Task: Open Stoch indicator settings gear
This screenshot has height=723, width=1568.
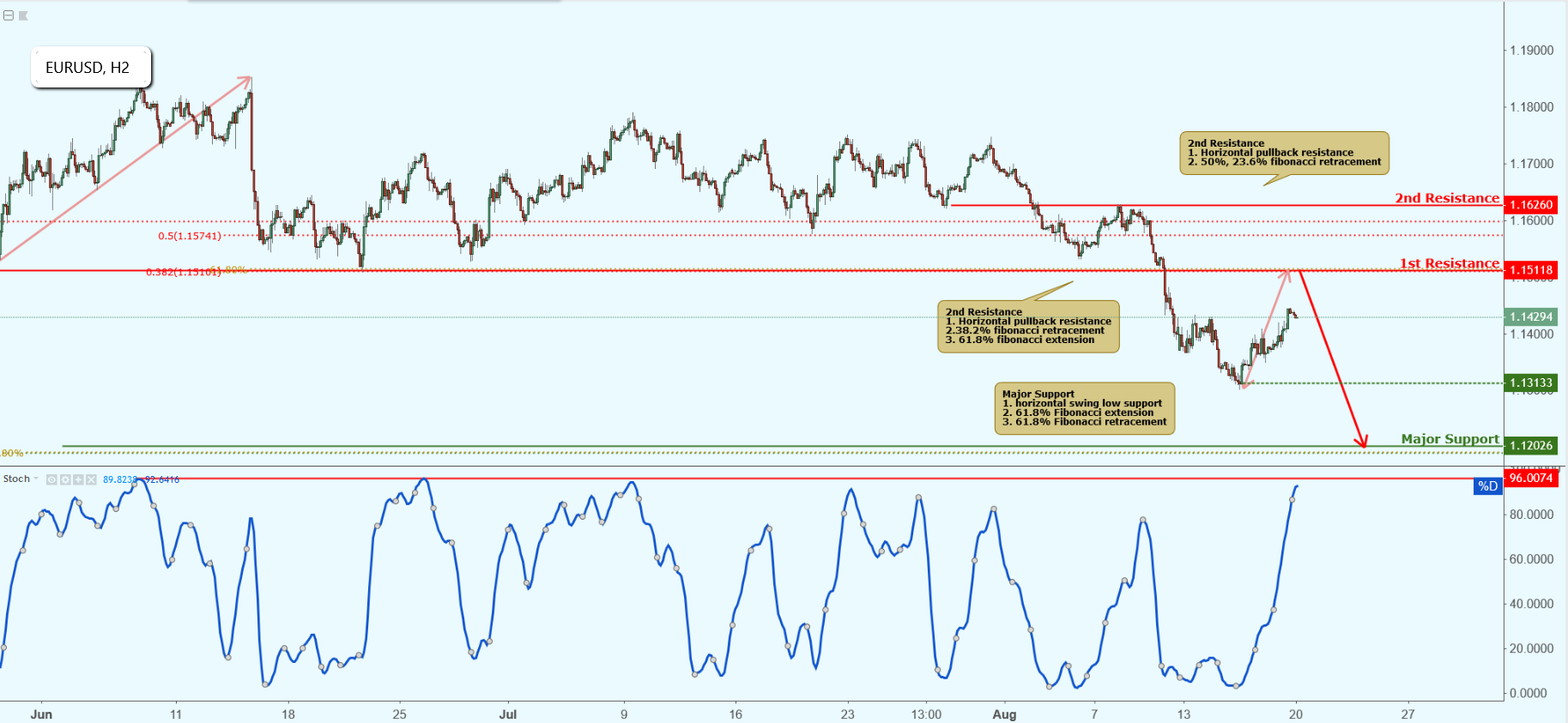Action: click(x=65, y=479)
